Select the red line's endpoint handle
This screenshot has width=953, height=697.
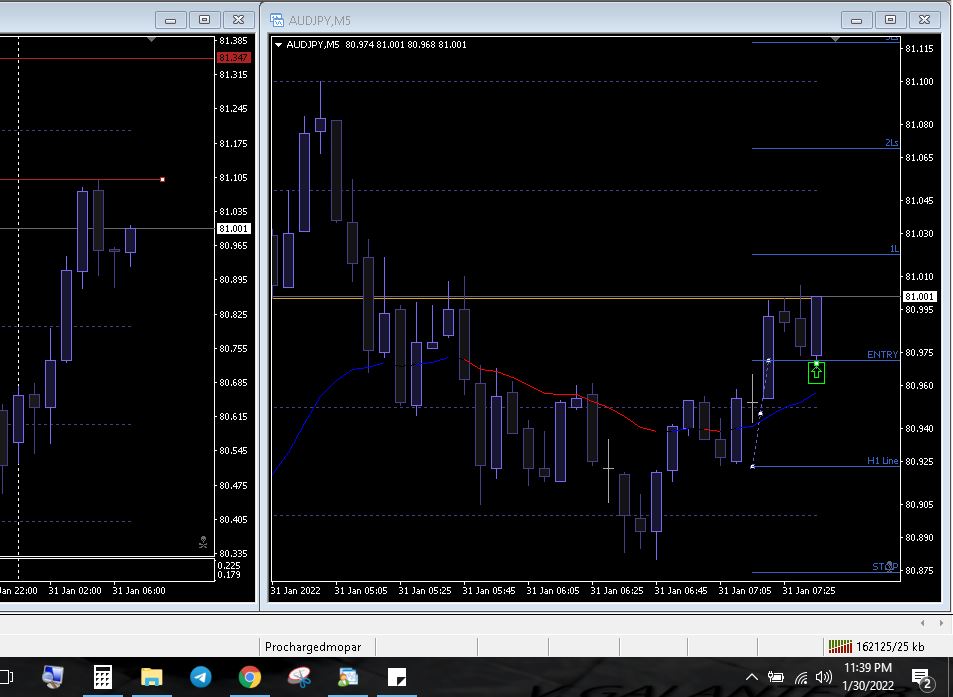[x=162, y=179]
